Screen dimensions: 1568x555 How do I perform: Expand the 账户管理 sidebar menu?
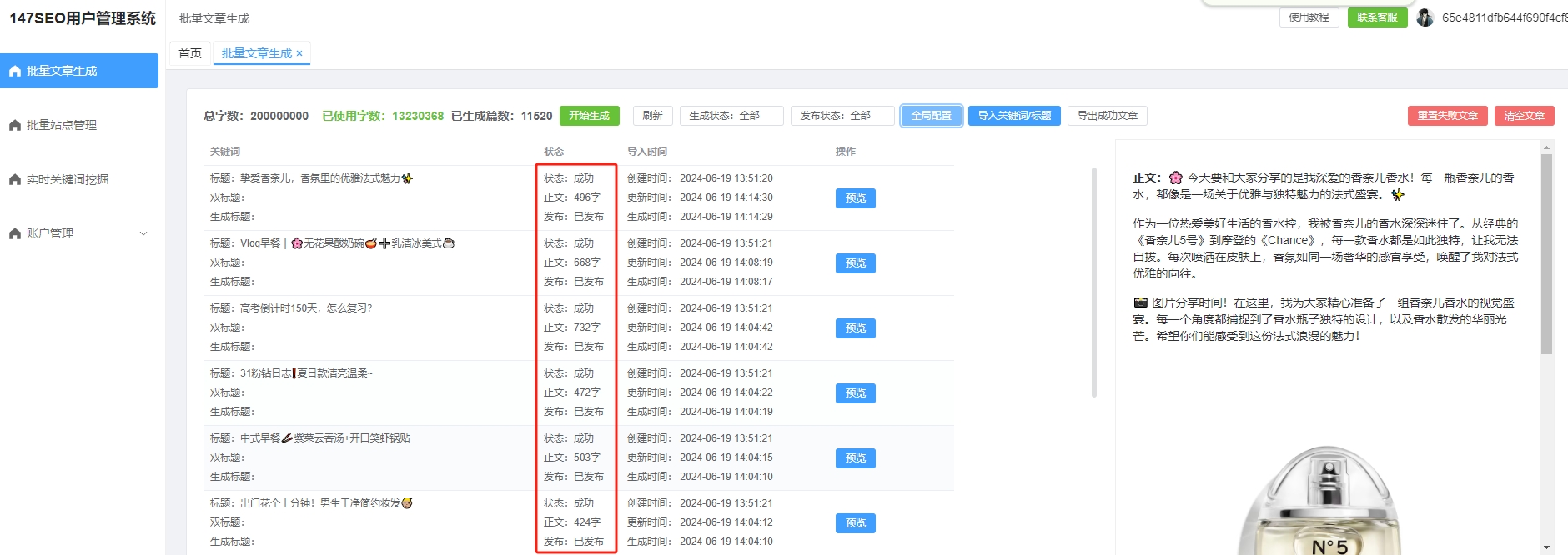pyautogui.click(x=79, y=233)
